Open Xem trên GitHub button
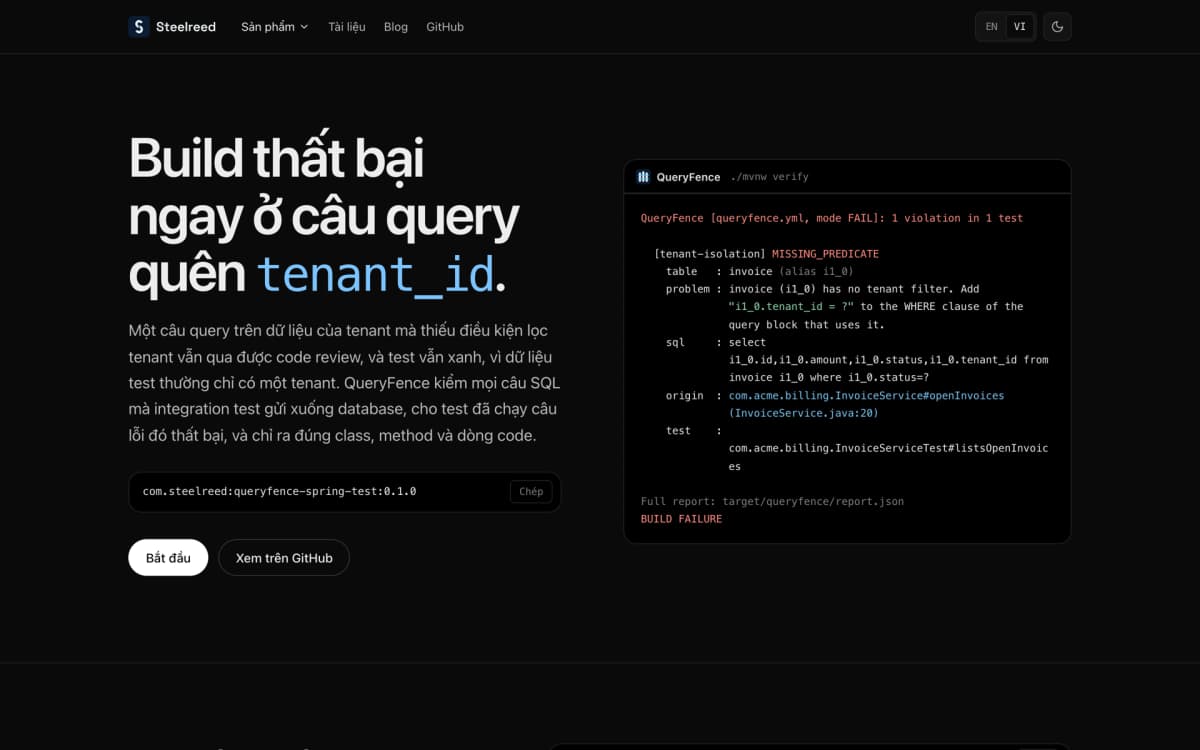This screenshot has height=750, width=1200. pyautogui.click(x=284, y=558)
